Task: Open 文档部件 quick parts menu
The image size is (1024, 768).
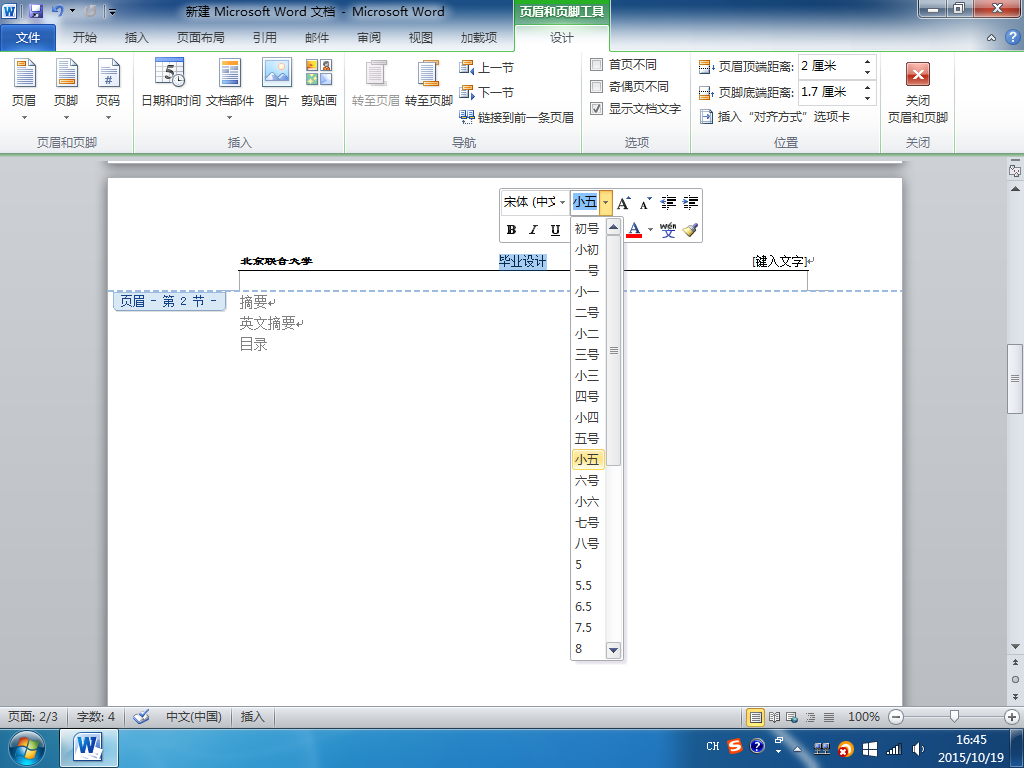Action: (230, 90)
